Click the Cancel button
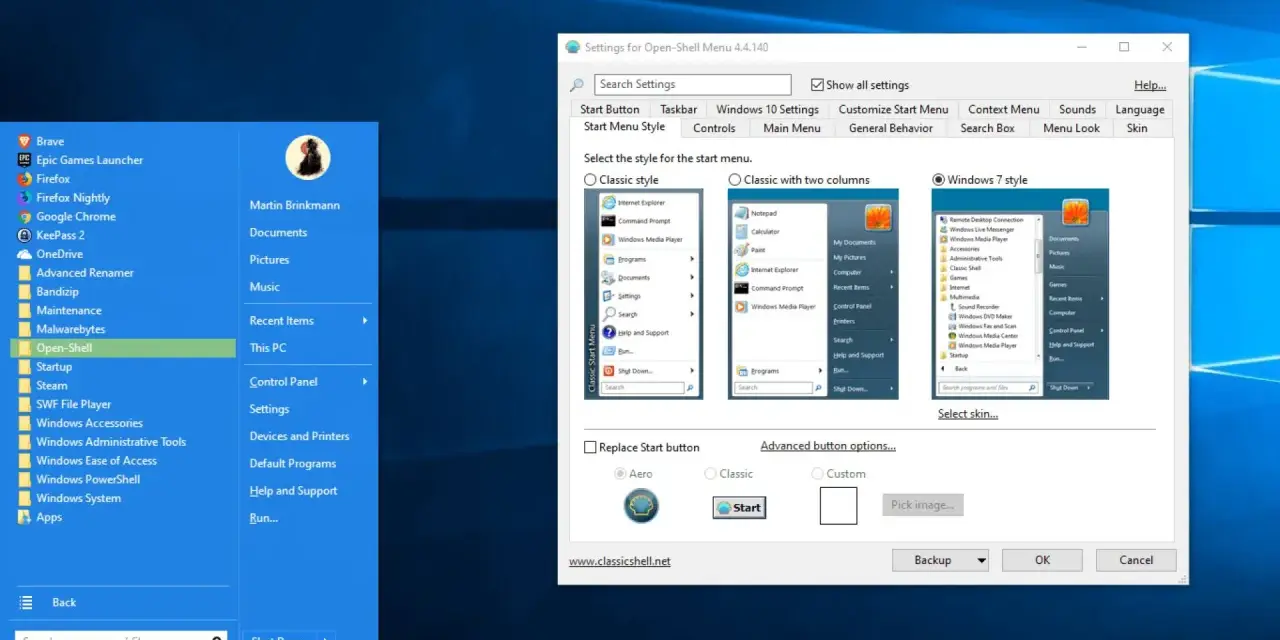This screenshot has width=1280, height=640. (1136, 560)
